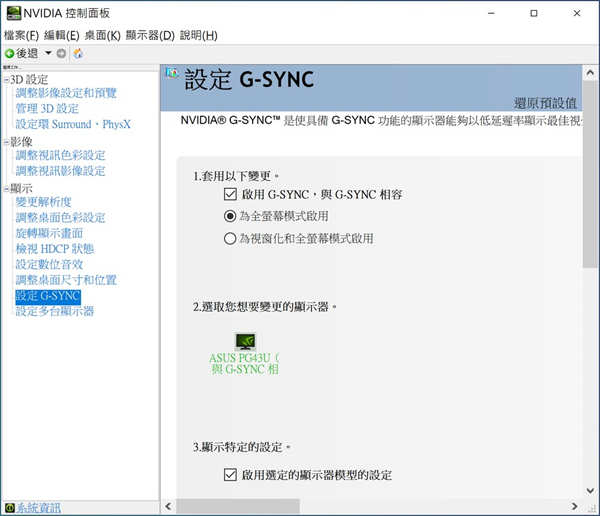Click the G-SYNC page header icon
Viewport: 600px width, 516px height.
click(172, 72)
